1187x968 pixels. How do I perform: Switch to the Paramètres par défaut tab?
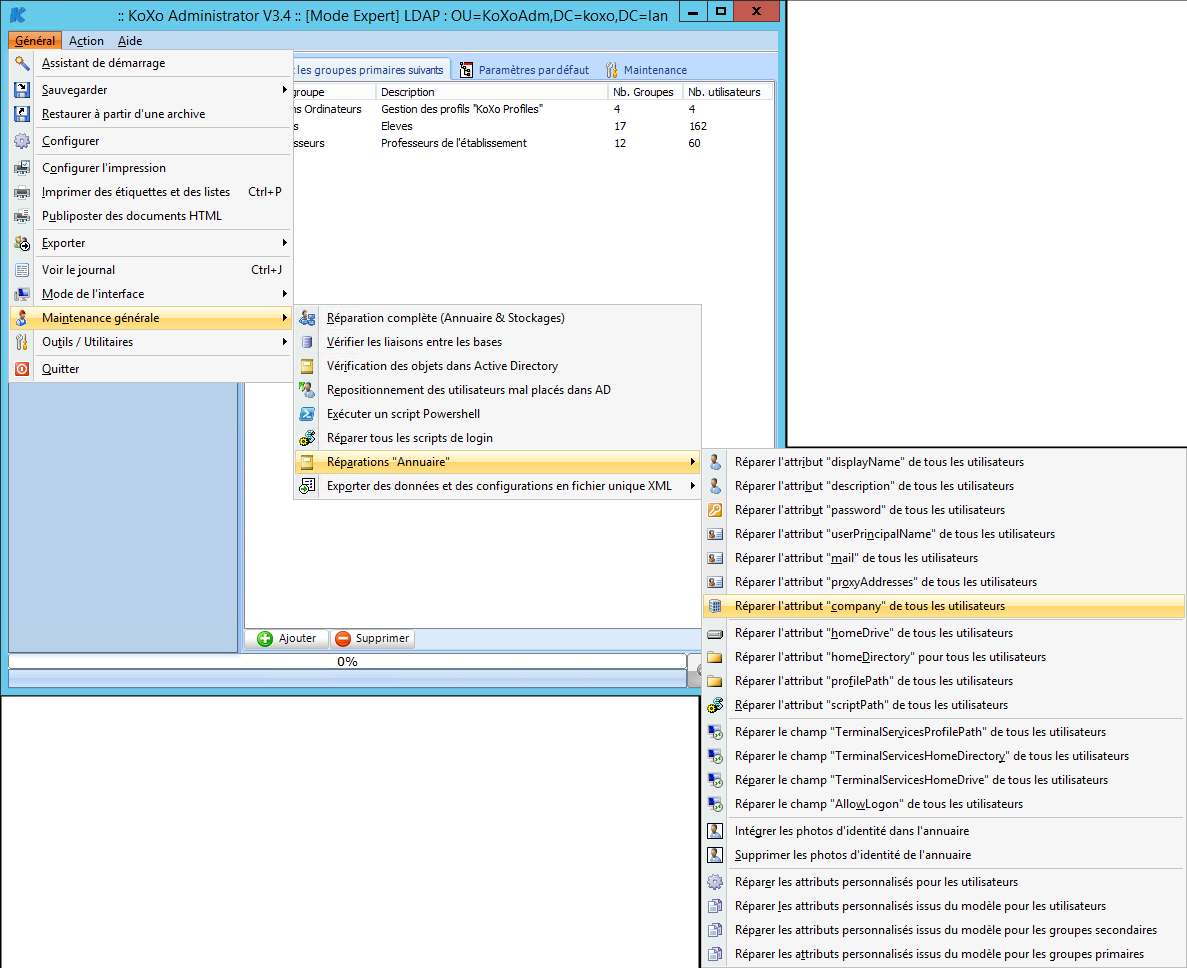tap(525, 70)
